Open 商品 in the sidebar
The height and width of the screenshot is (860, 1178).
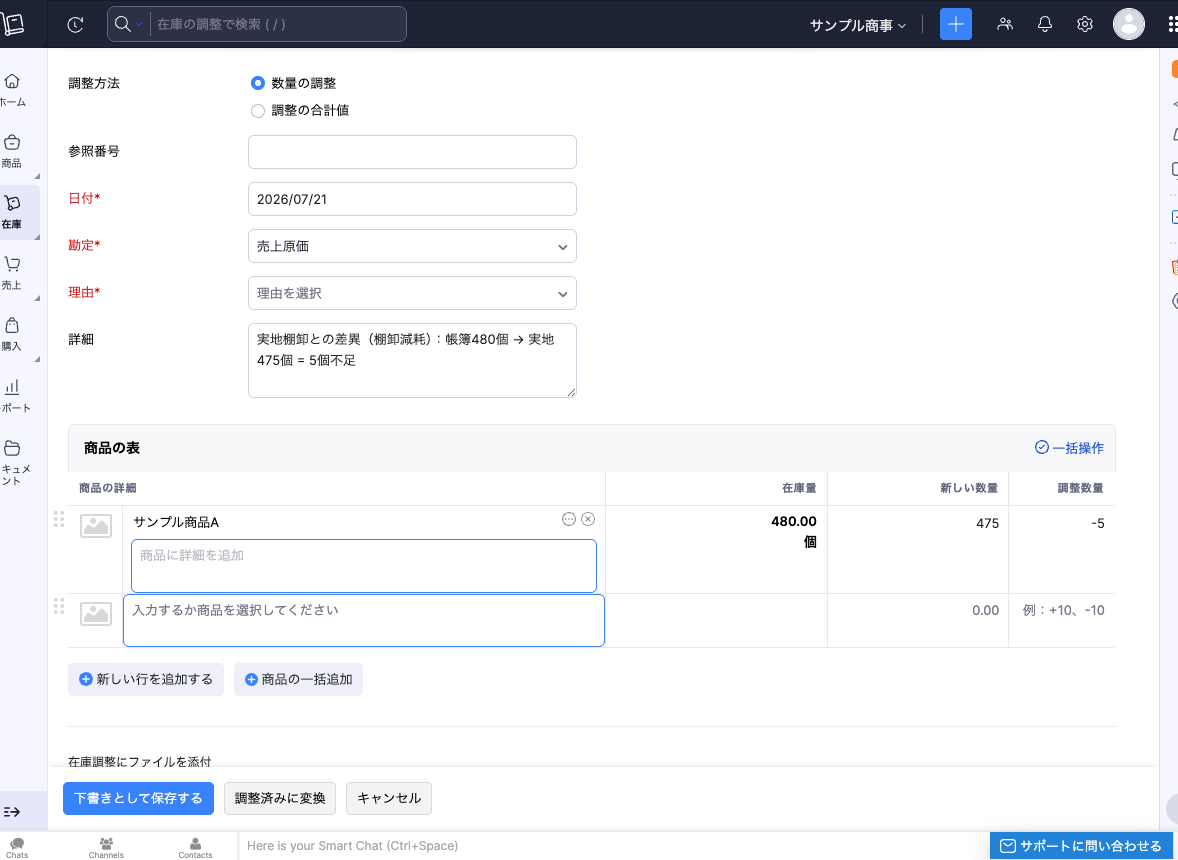[x=12, y=151]
